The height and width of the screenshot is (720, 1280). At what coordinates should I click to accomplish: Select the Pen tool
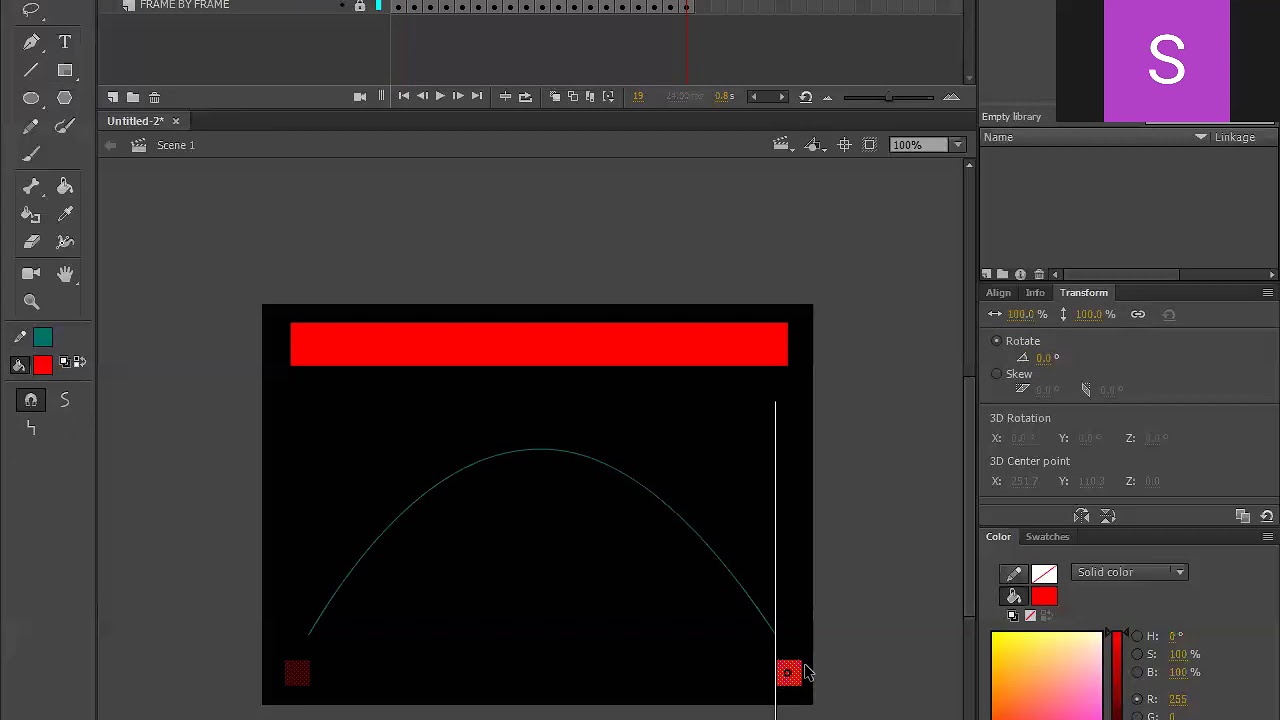click(x=31, y=42)
